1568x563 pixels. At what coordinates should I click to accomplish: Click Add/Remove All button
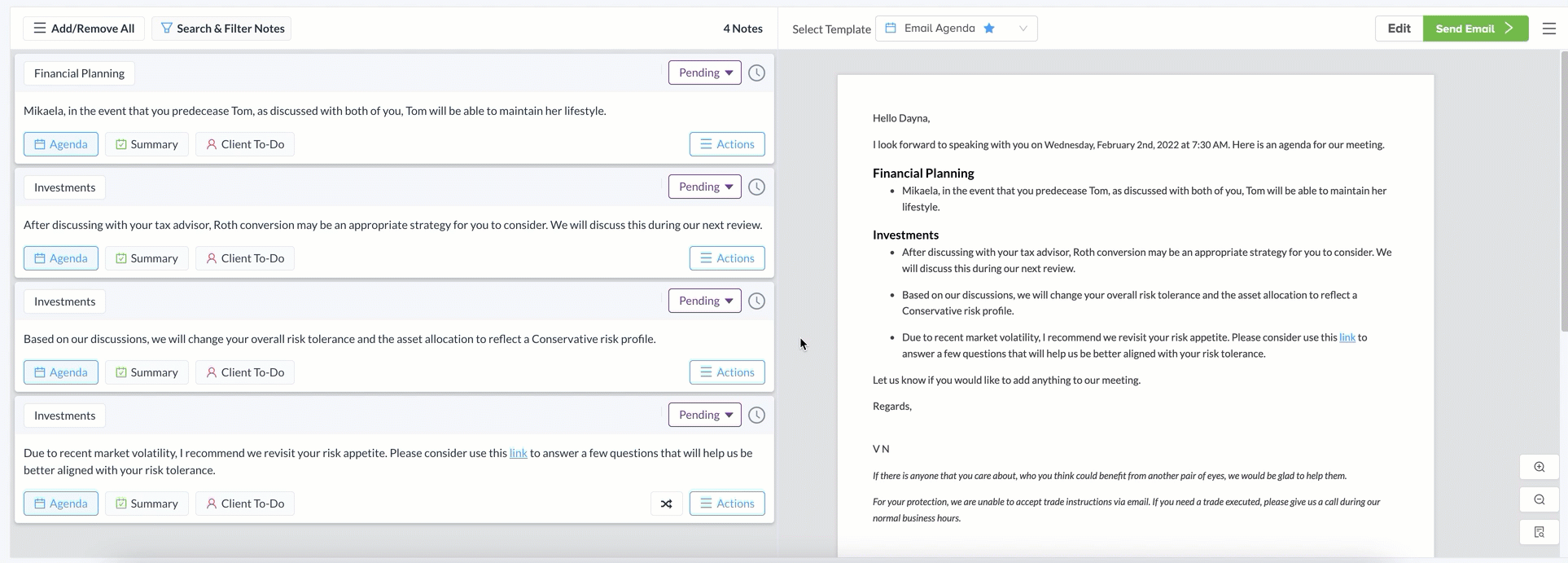pos(84,29)
